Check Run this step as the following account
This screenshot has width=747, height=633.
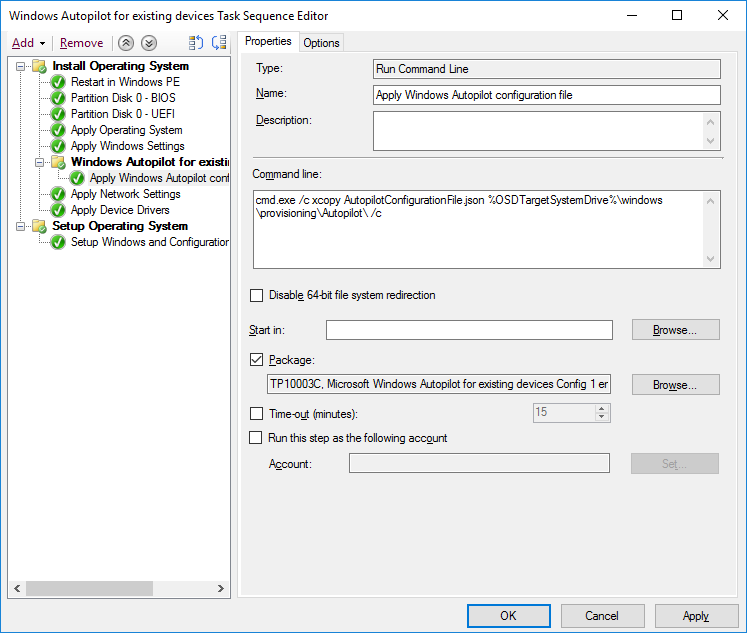click(256, 437)
